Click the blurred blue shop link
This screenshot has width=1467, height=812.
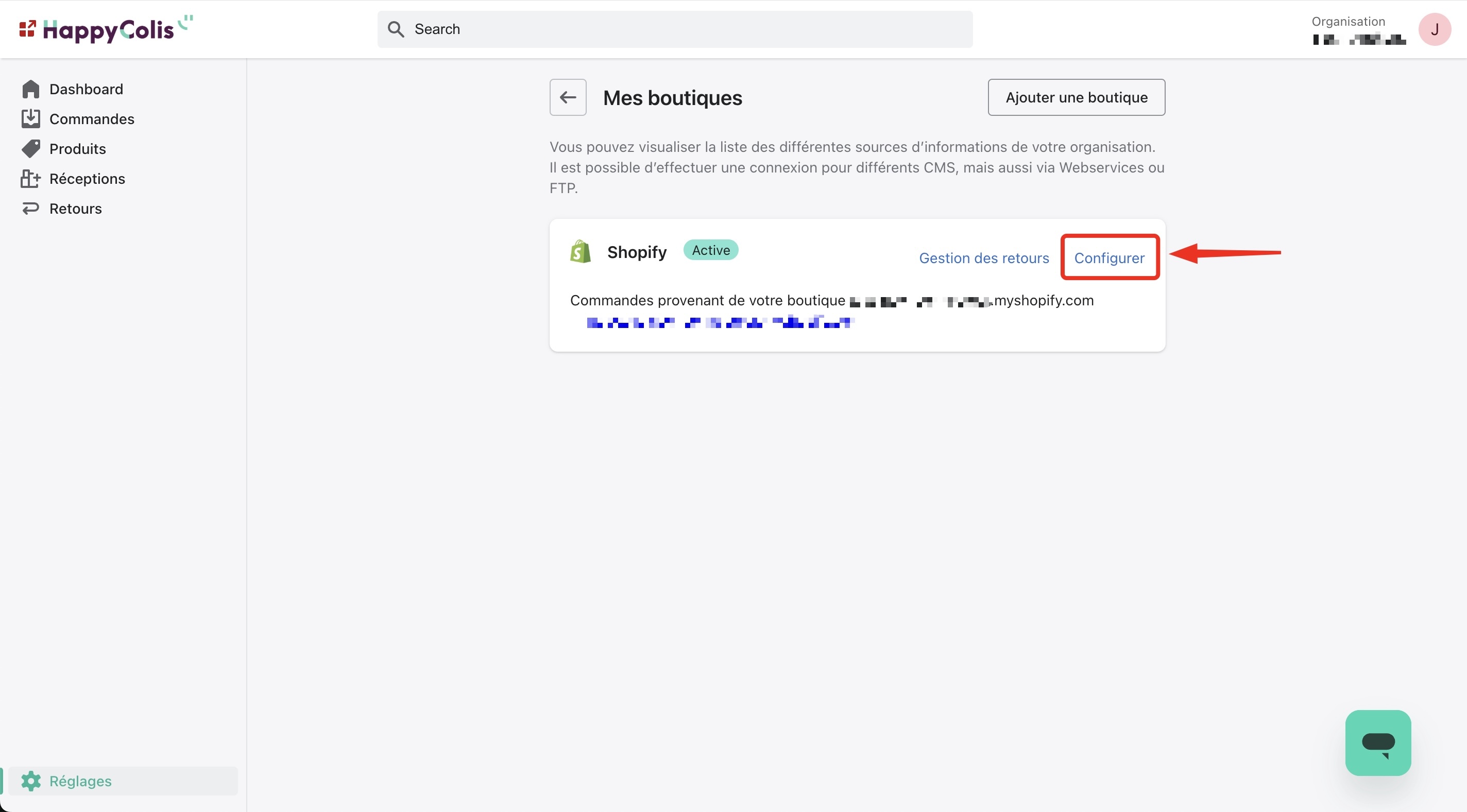coord(721,323)
